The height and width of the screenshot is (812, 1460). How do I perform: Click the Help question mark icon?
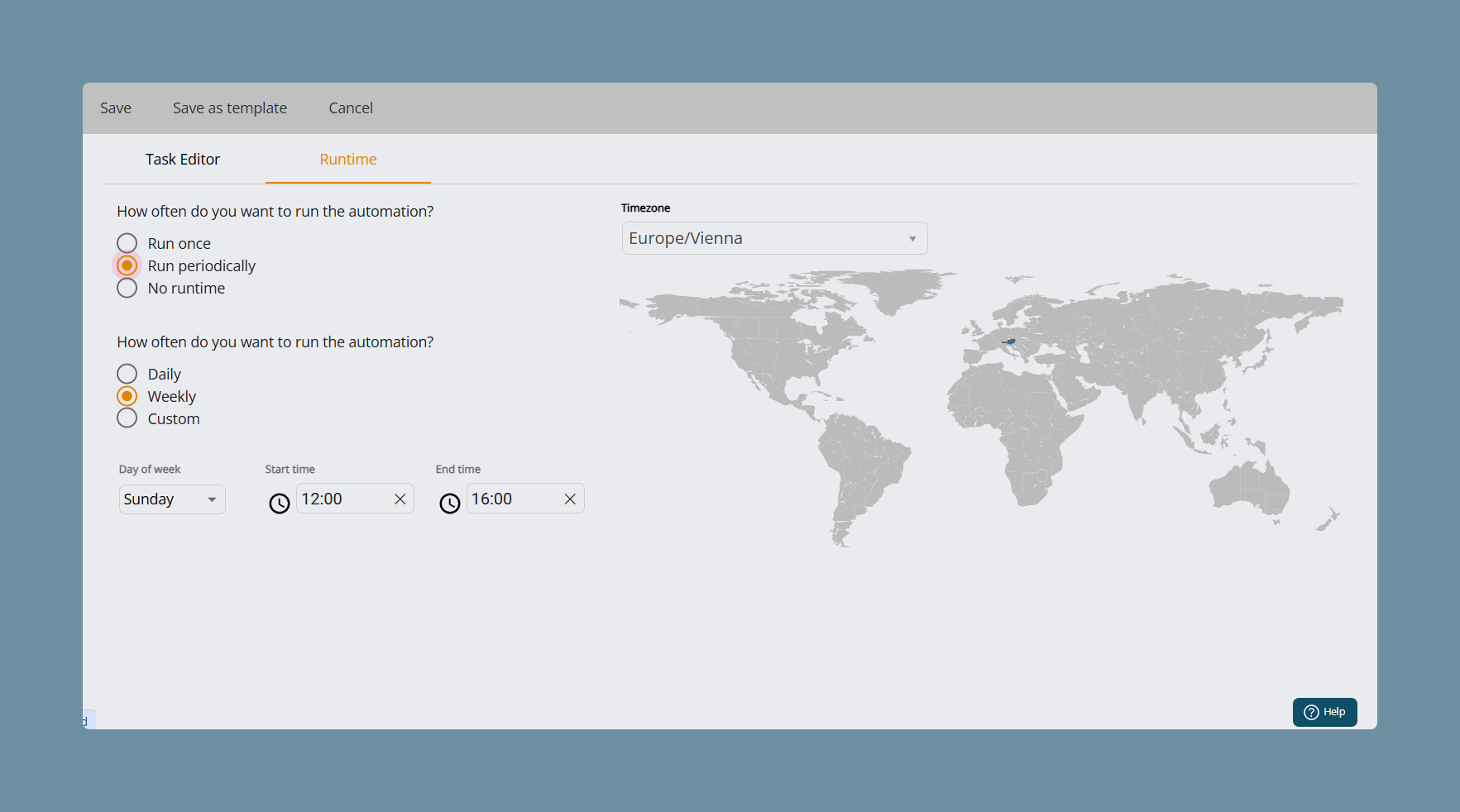pos(1311,712)
